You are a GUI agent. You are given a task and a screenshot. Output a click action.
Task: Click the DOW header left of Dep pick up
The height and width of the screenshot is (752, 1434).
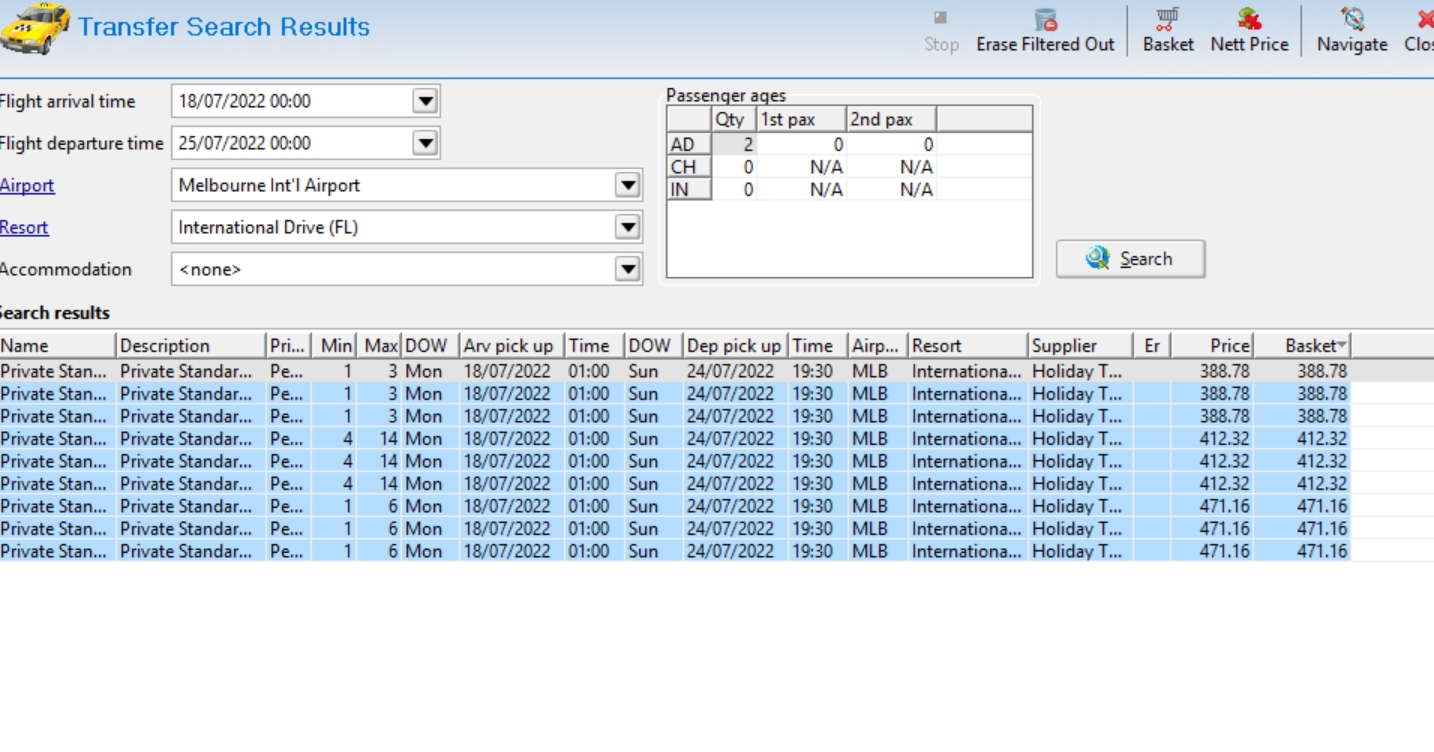tap(654, 346)
